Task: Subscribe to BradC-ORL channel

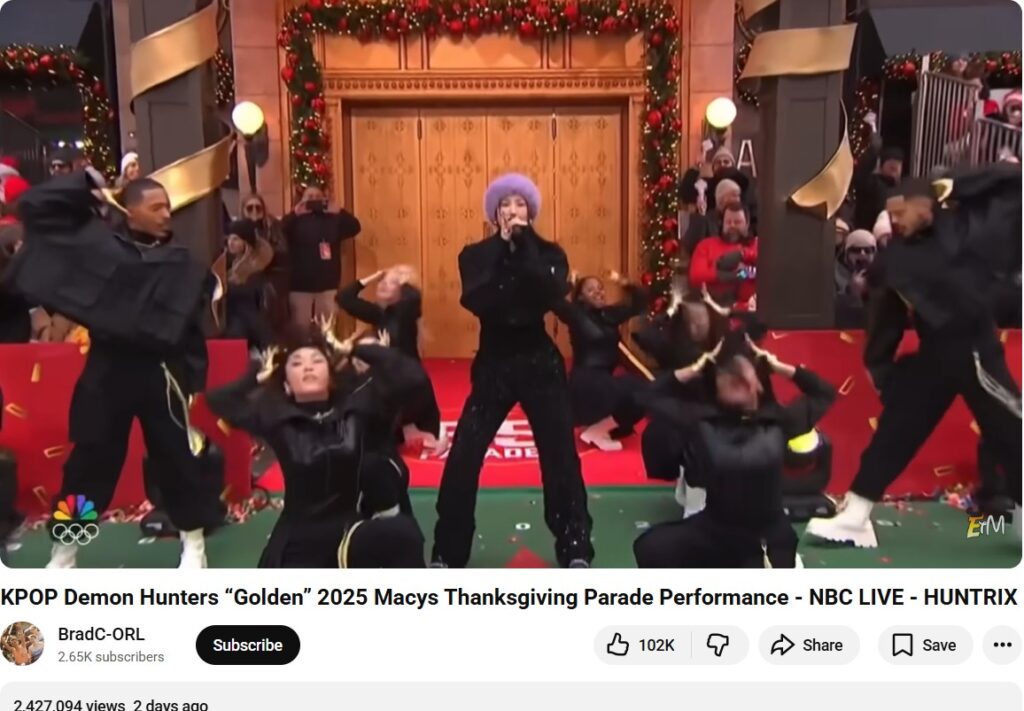Action: pos(248,645)
